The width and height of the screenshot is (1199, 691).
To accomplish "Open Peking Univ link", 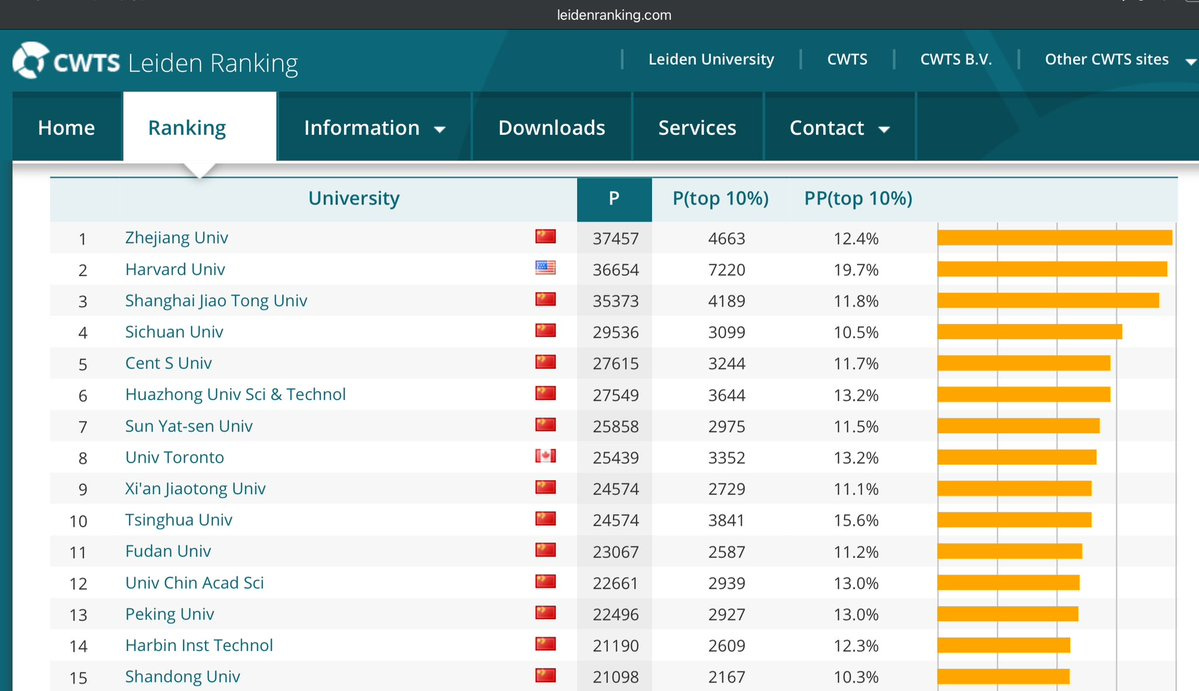I will point(170,614).
